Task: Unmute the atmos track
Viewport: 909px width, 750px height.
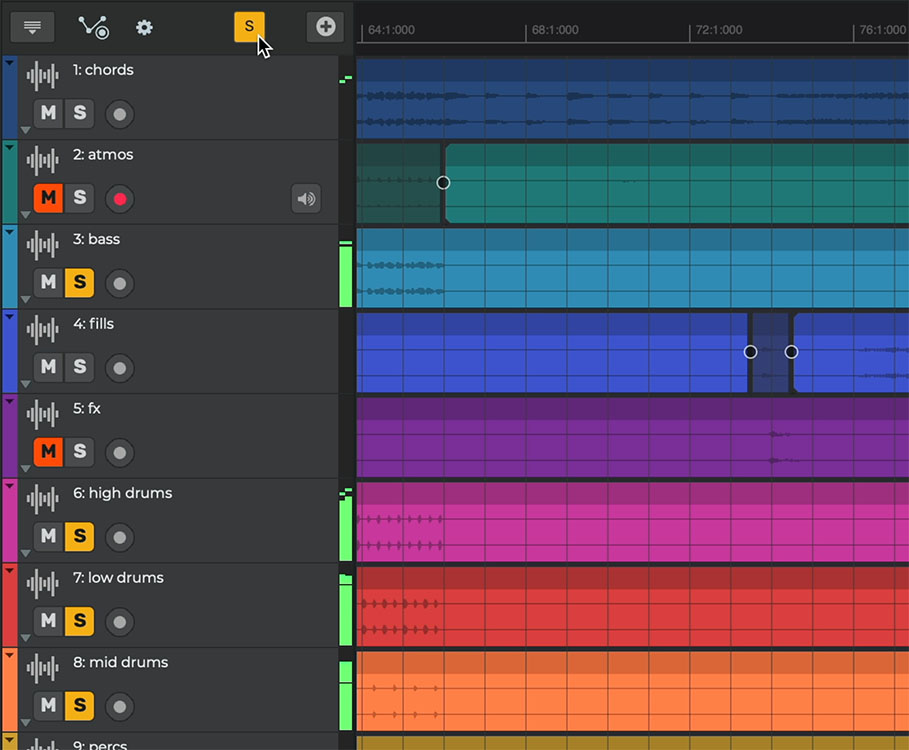Action: coord(48,198)
